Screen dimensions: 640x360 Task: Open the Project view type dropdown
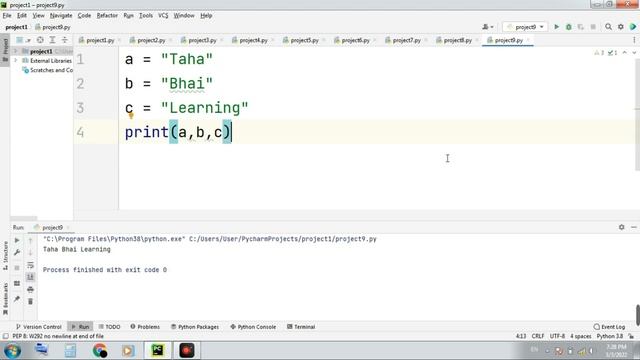click(x=22, y=40)
